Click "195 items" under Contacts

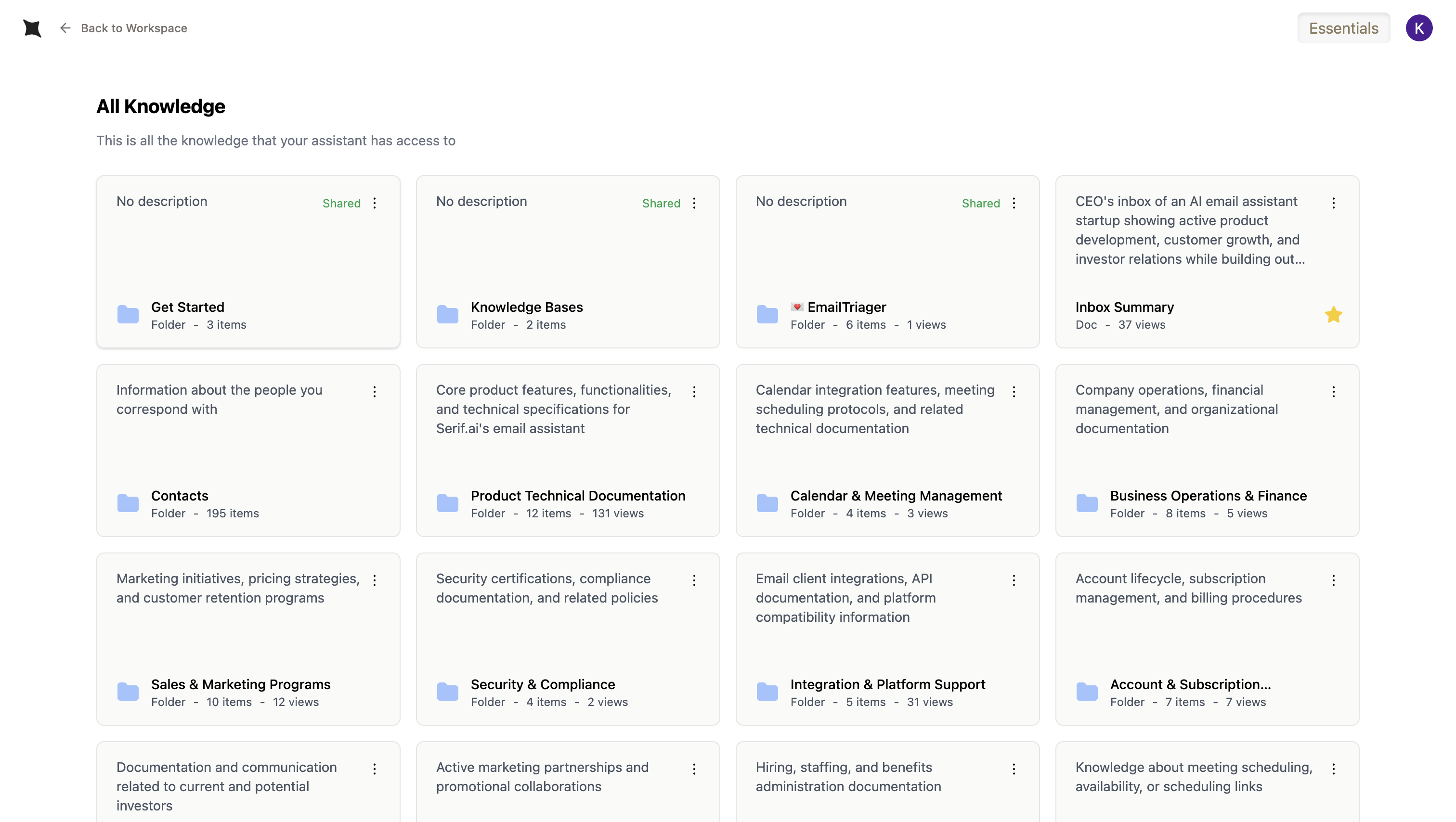[233, 514]
